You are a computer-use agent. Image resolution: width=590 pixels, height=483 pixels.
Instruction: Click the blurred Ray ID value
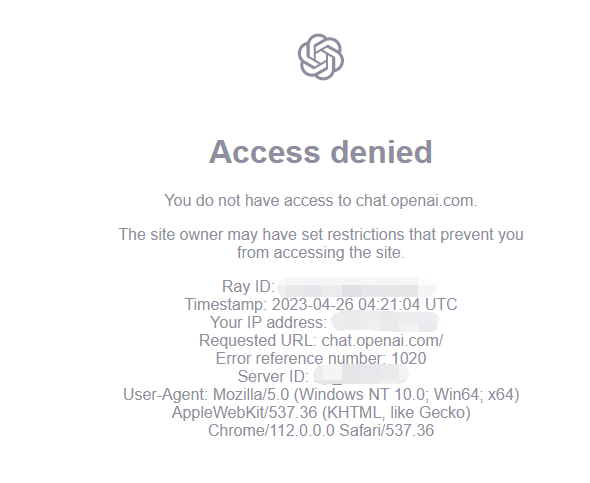click(357, 287)
